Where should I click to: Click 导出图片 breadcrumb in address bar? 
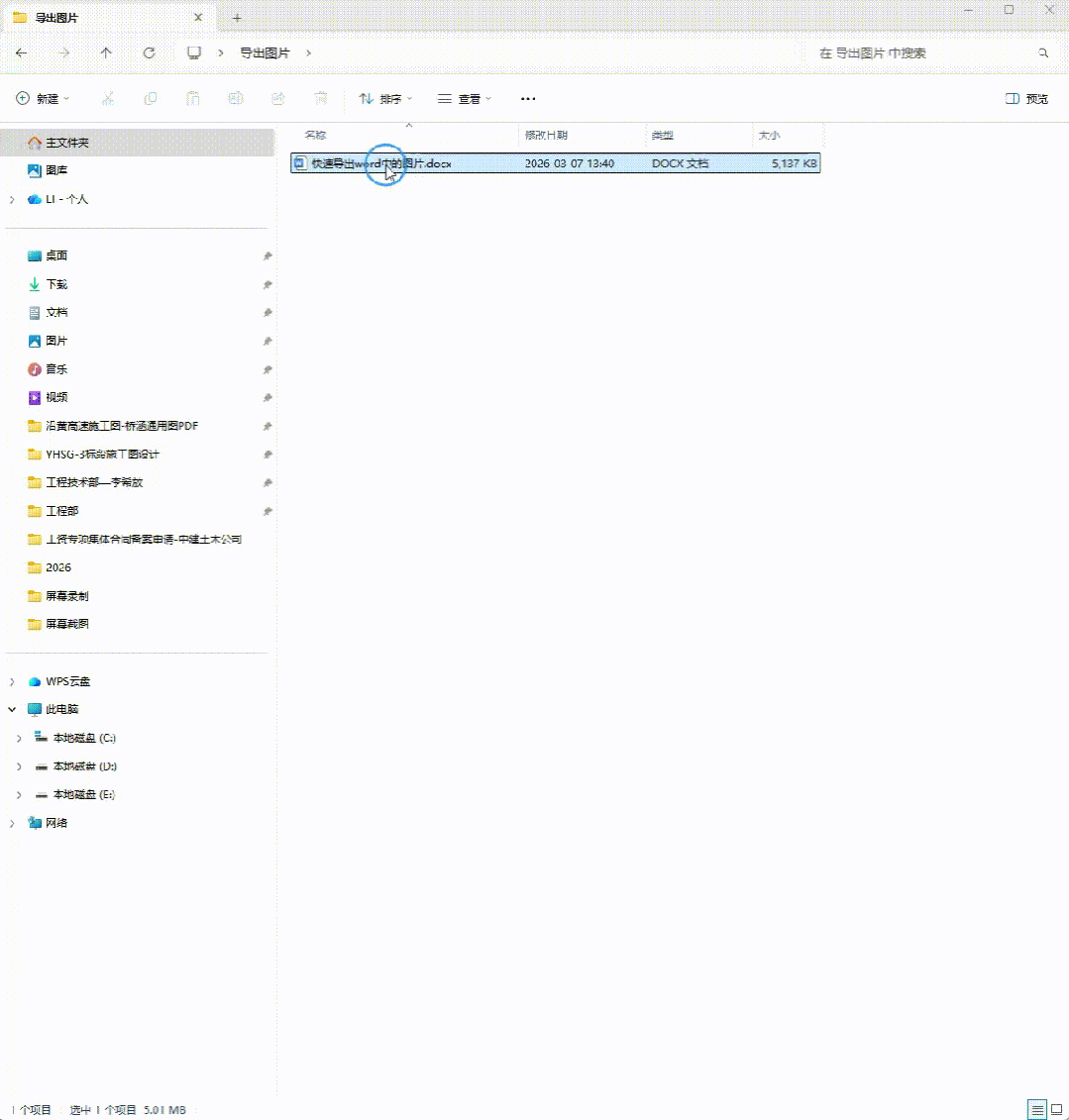tap(265, 52)
